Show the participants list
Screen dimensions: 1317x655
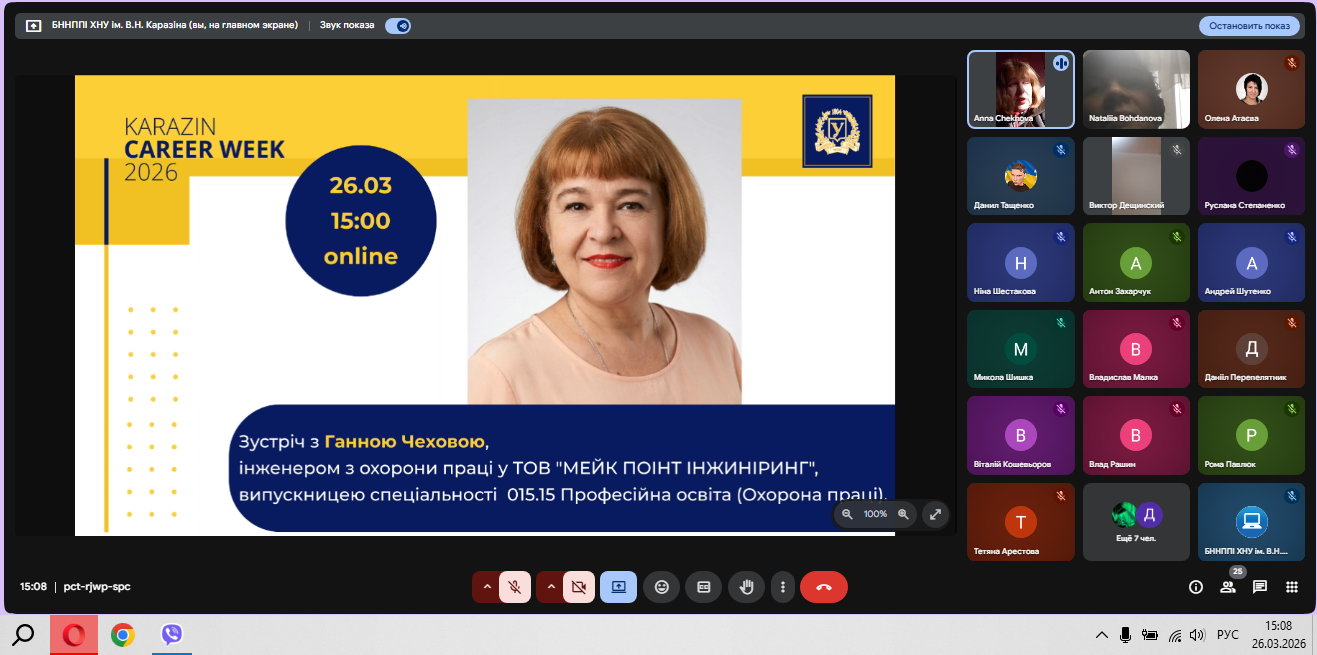click(x=1228, y=587)
